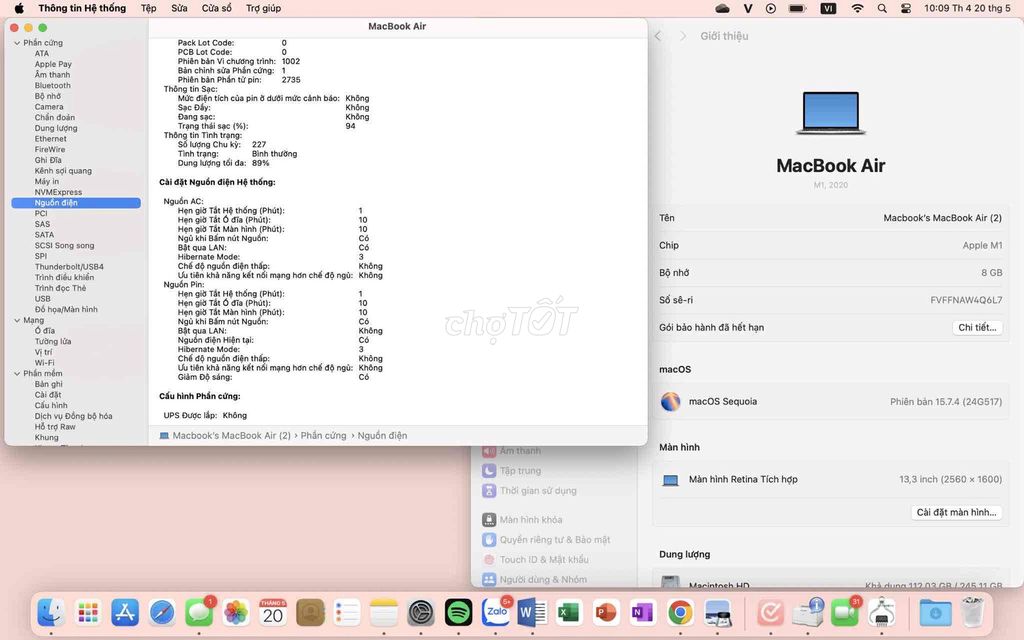Open the Trash in the dock

(972, 613)
